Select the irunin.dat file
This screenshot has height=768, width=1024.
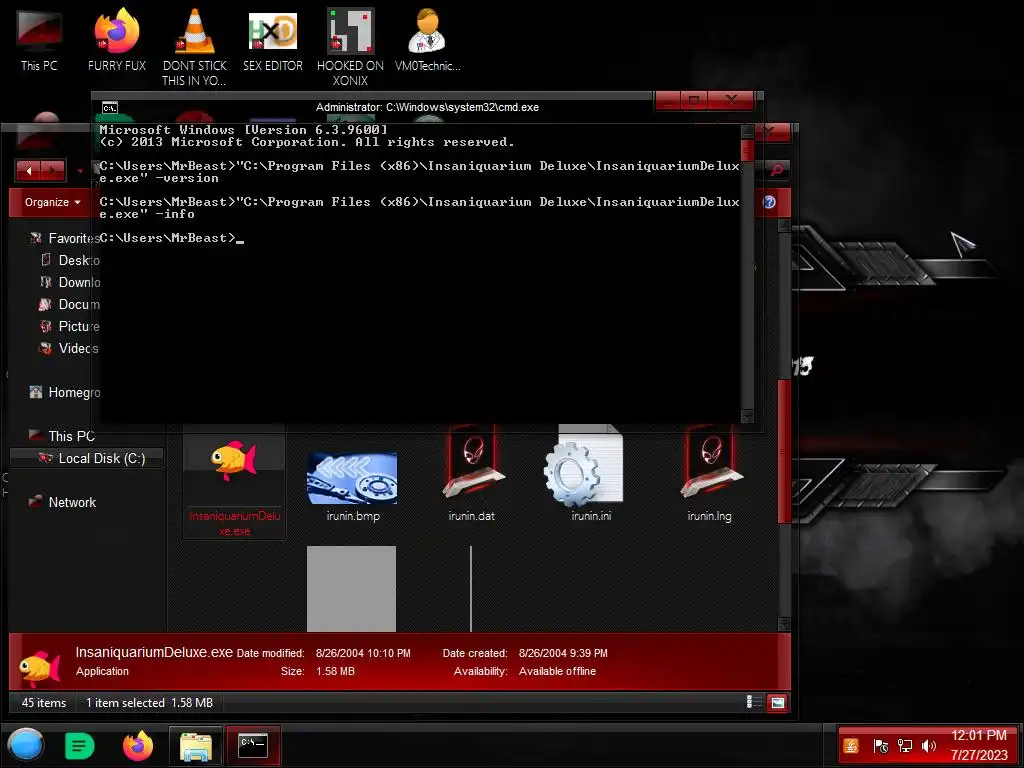click(471, 475)
